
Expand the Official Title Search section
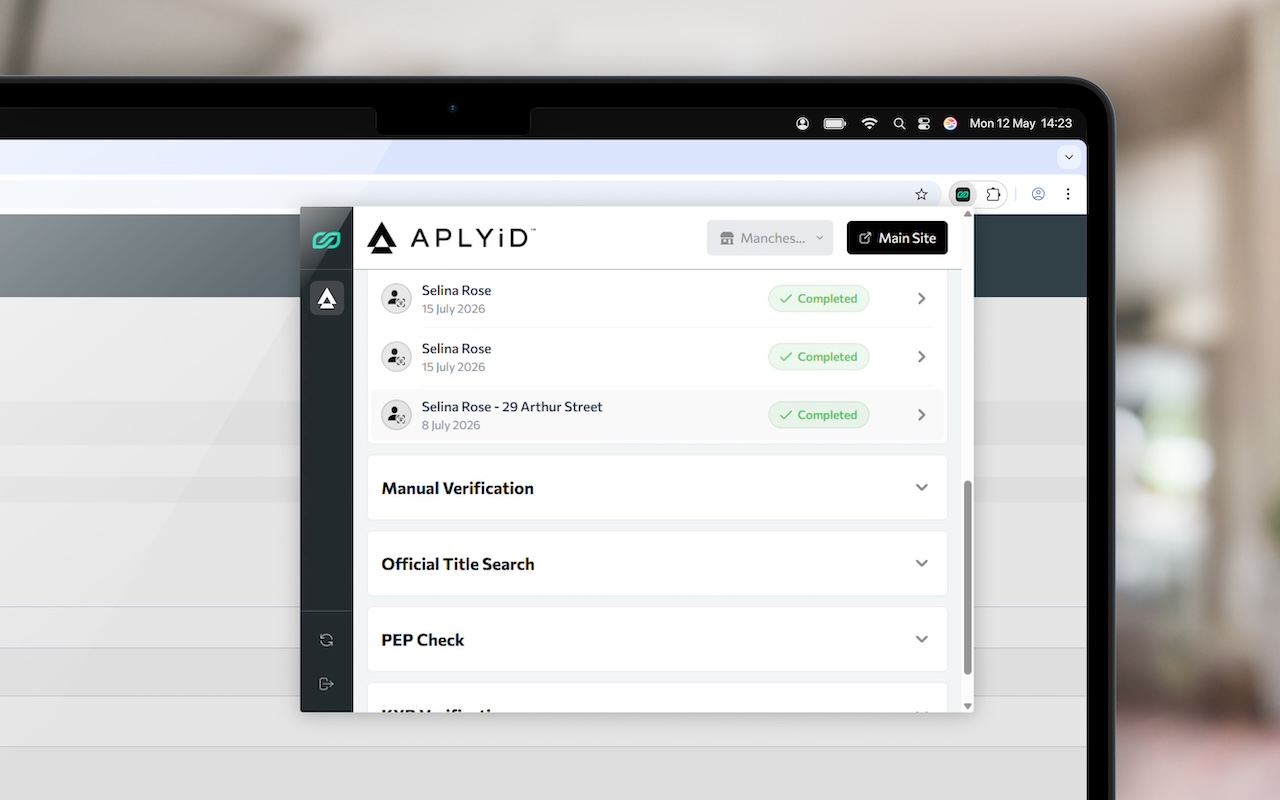(x=921, y=564)
